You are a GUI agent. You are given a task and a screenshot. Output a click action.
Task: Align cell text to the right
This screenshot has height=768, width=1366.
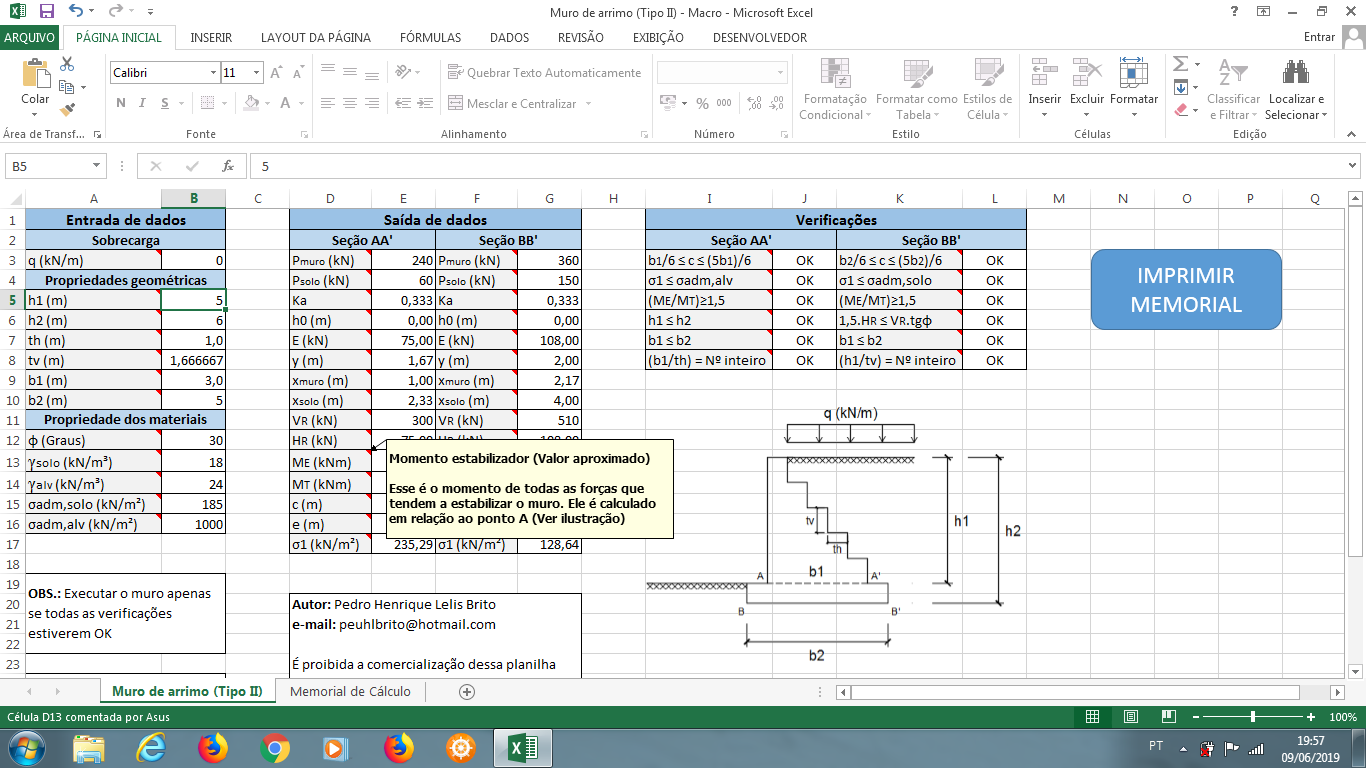(371, 103)
